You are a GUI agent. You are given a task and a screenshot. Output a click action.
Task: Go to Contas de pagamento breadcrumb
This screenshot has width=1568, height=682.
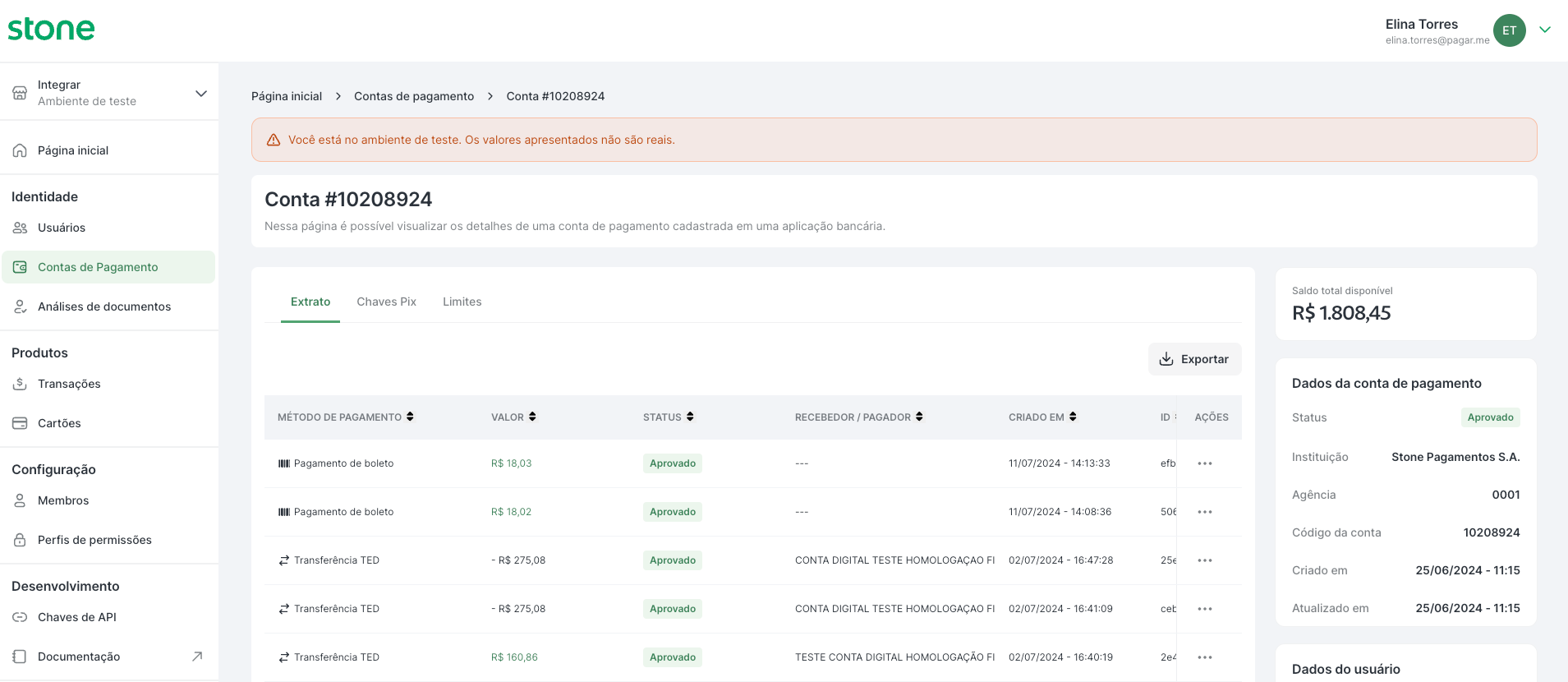pyautogui.click(x=414, y=96)
